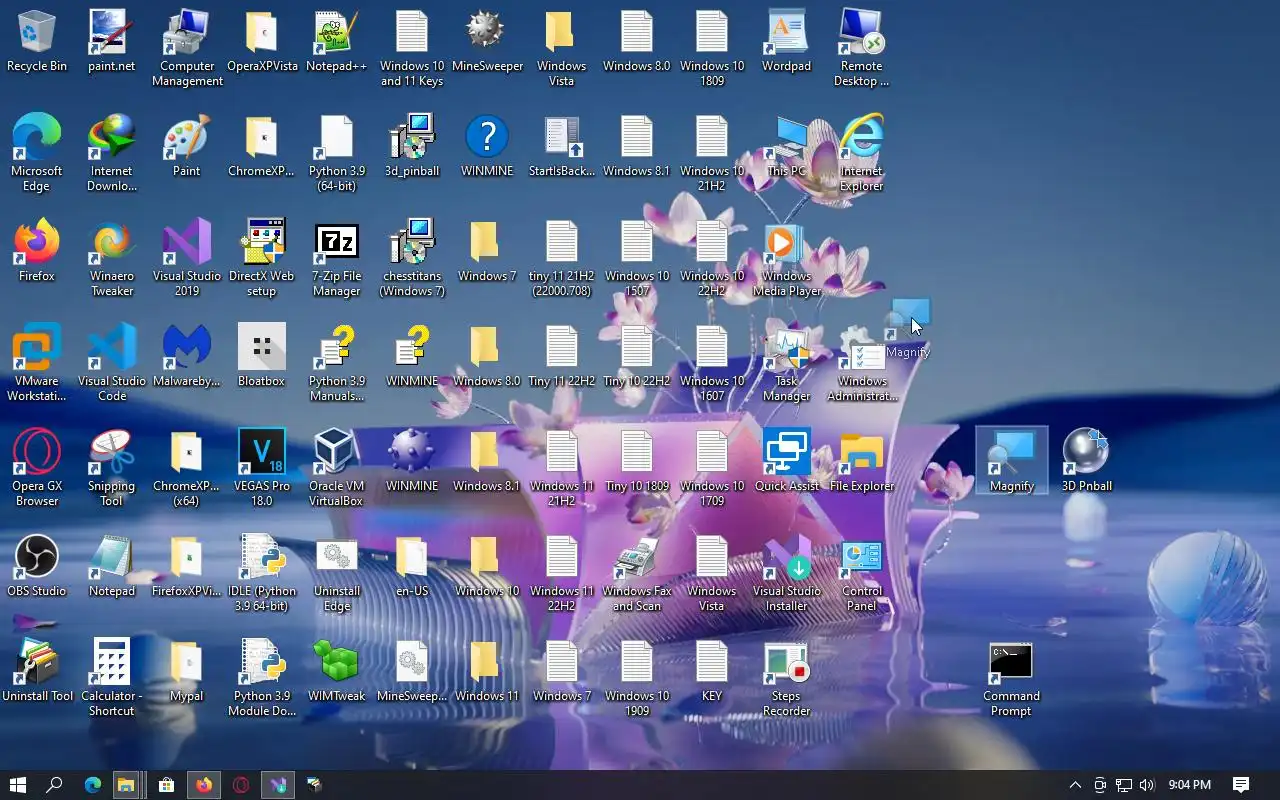Image resolution: width=1280 pixels, height=800 pixels.
Task: Launch VEGAS Pro 18.0 icon
Action: click(262, 468)
